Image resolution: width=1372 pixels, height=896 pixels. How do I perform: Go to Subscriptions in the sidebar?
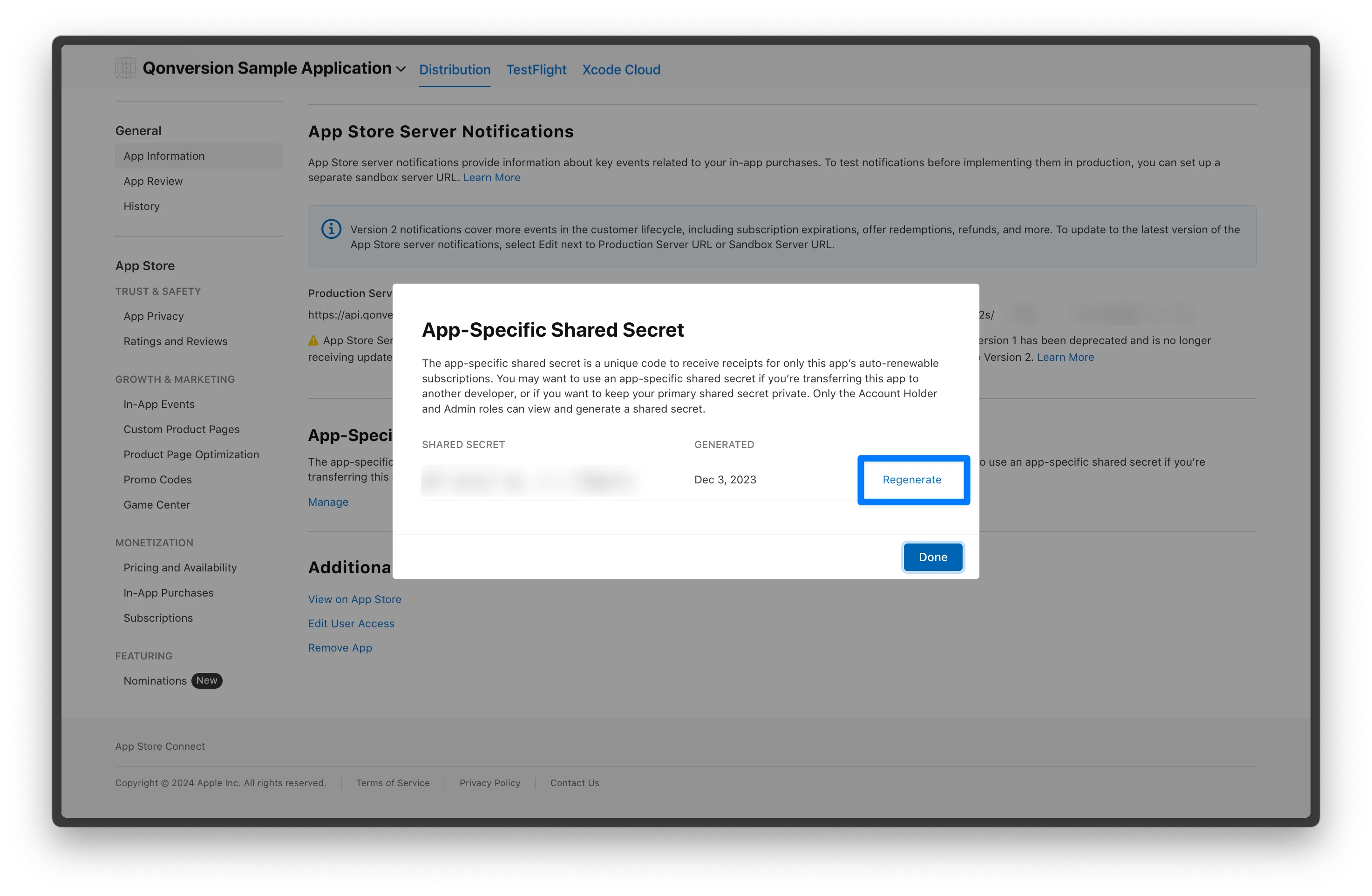point(158,618)
